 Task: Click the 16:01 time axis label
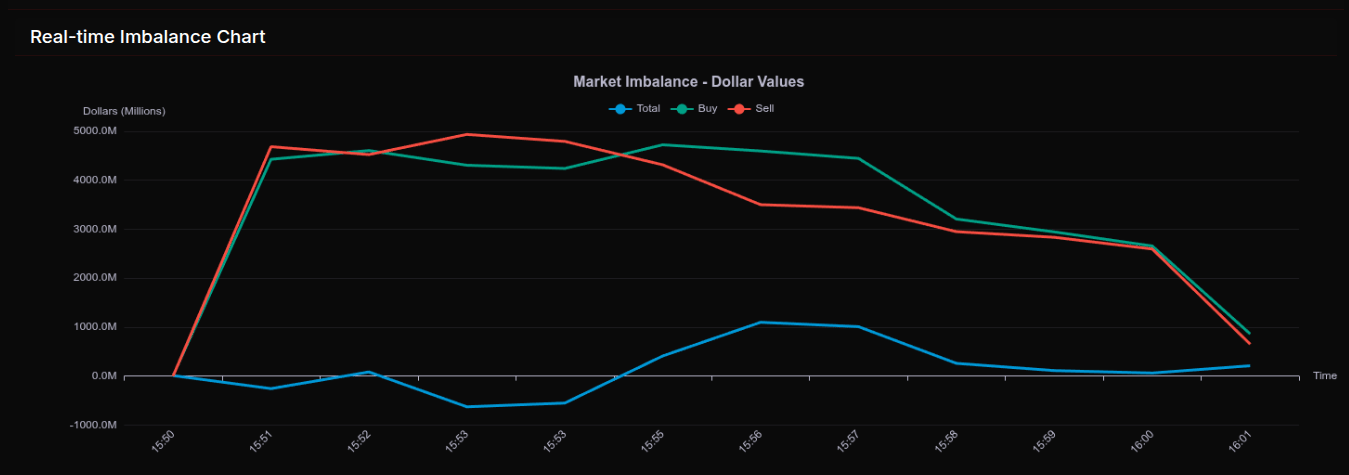point(1240,444)
